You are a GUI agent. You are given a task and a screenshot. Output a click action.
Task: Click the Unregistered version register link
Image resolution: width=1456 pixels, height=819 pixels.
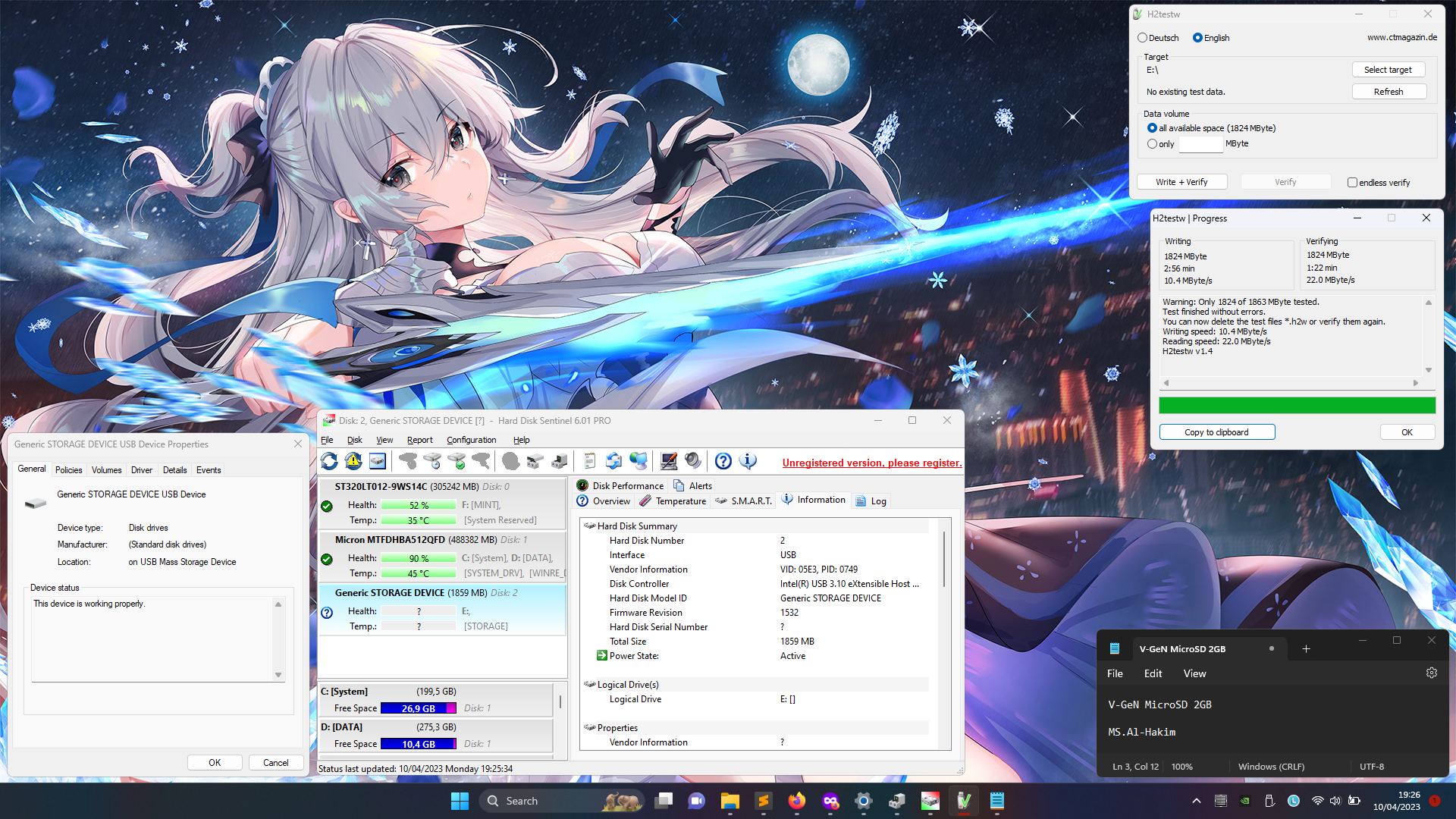coord(872,463)
